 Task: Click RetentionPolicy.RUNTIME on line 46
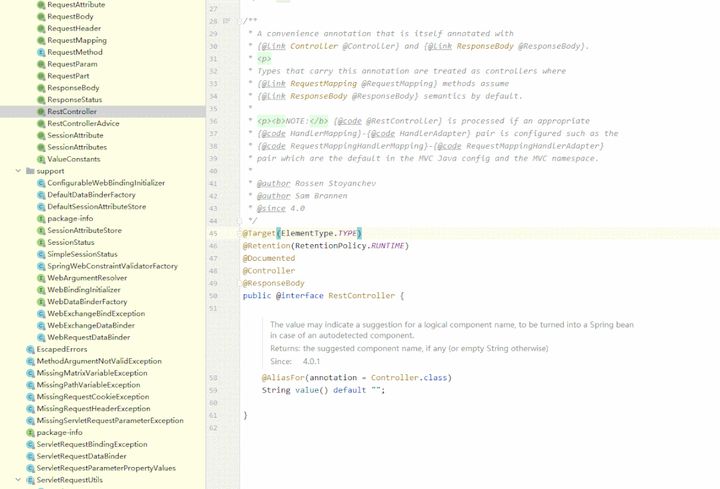tap(349, 246)
